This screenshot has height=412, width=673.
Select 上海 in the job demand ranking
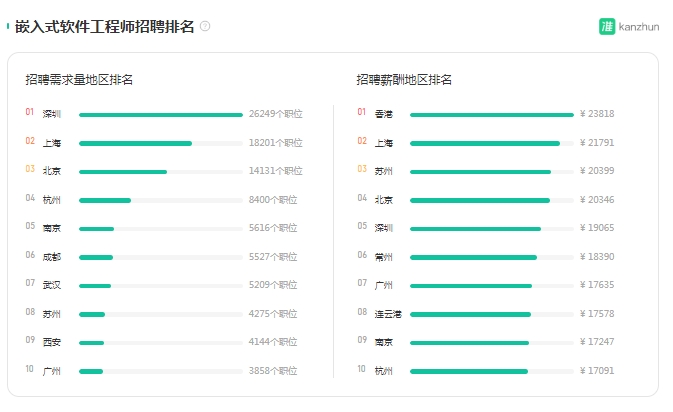pyautogui.click(x=52, y=143)
